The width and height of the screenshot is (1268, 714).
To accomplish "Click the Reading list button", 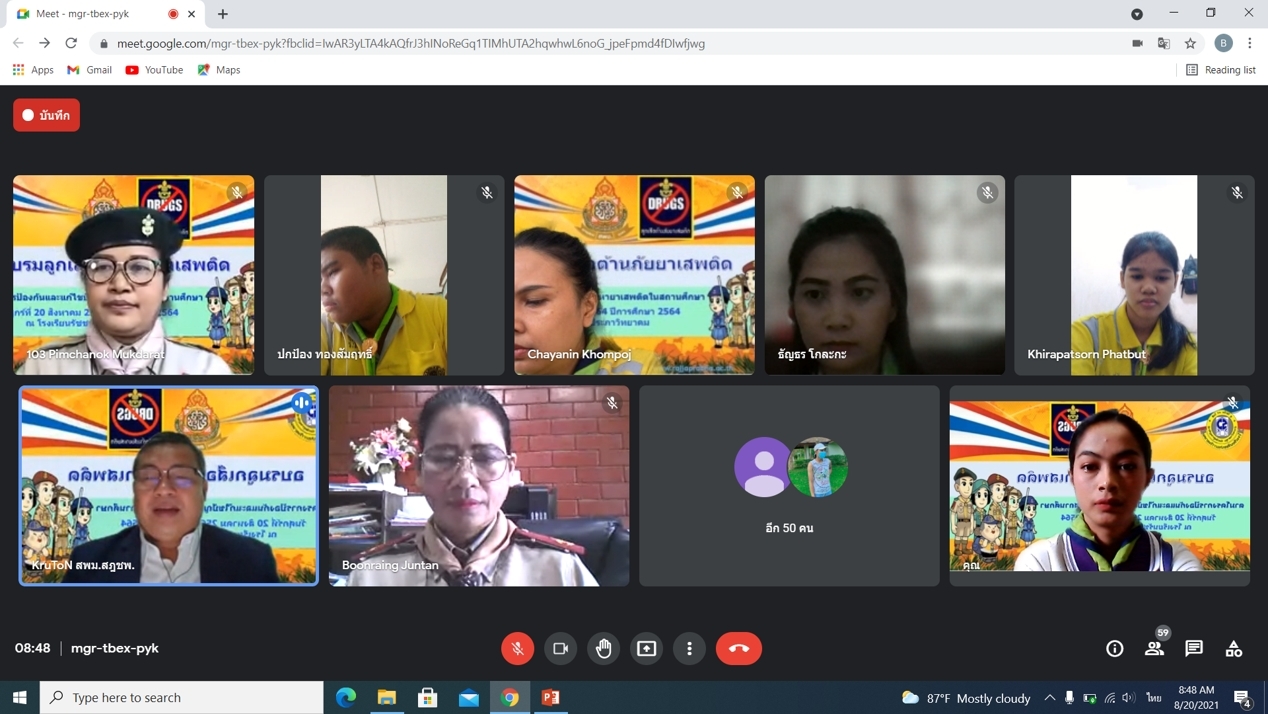I will [x=1220, y=70].
